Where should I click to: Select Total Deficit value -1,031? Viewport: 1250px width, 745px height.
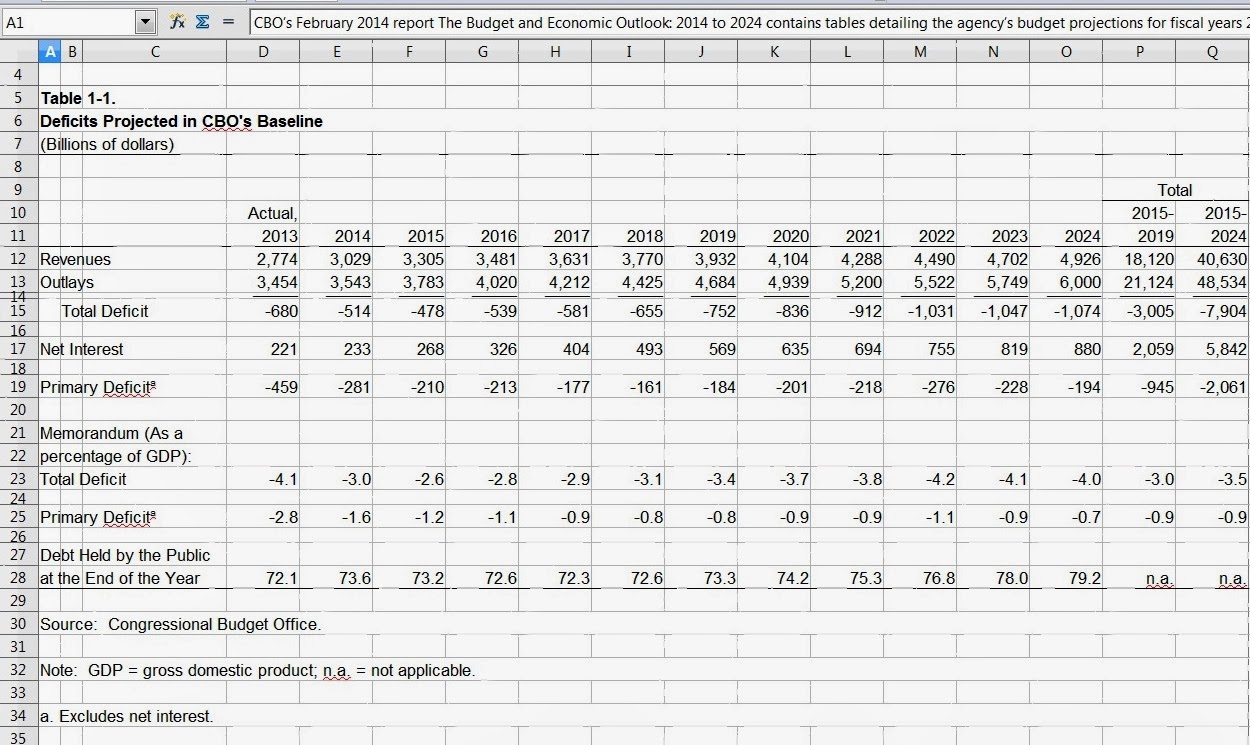(x=930, y=311)
